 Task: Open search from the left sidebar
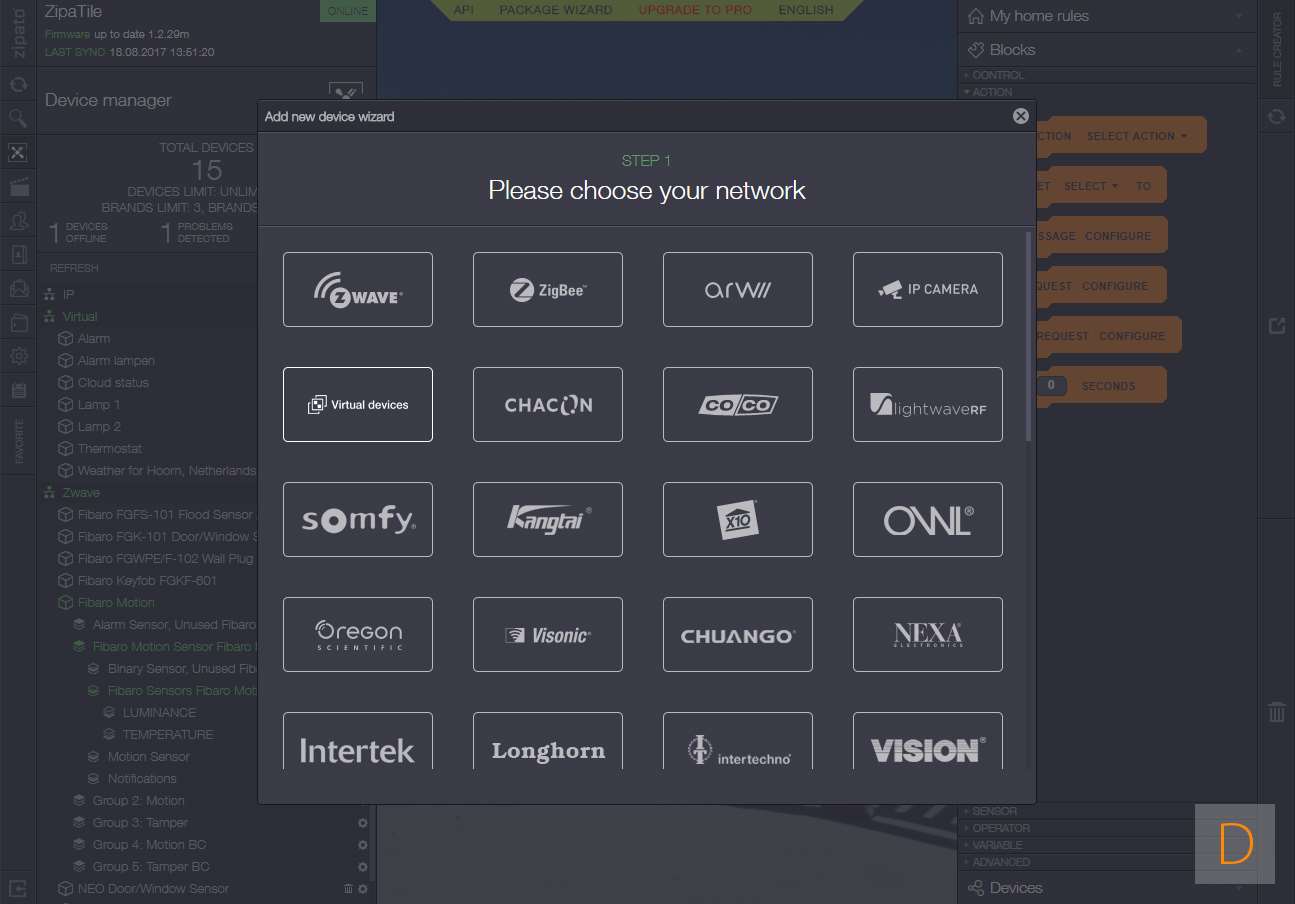click(18, 119)
